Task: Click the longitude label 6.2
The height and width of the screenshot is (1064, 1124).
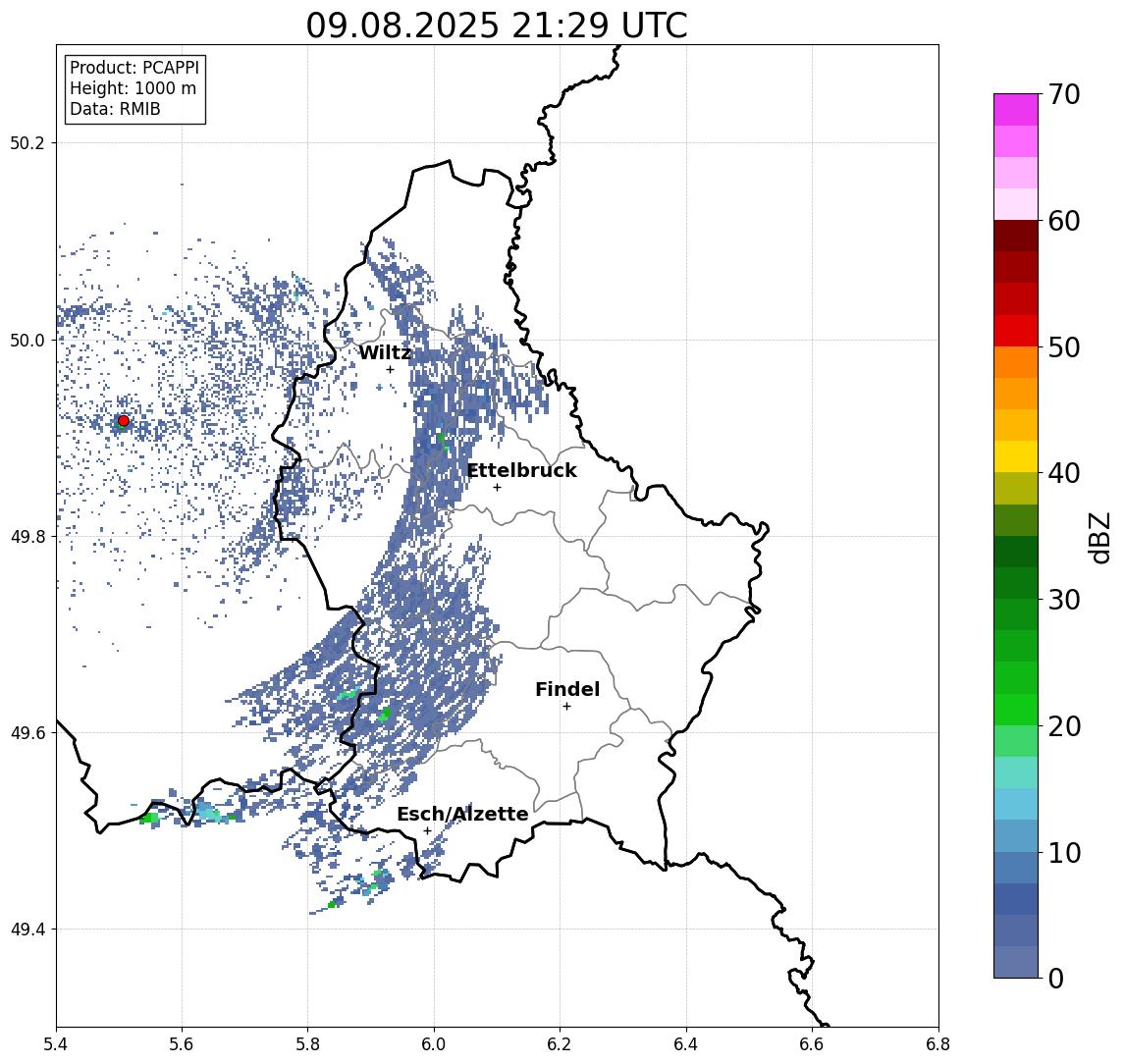Action: coord(560,1044)
